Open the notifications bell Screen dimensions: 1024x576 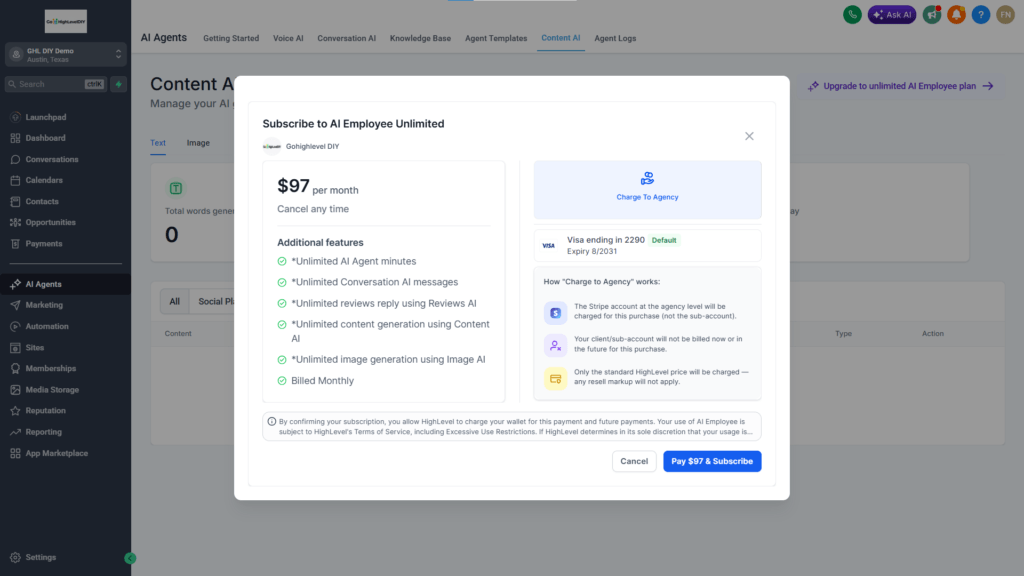pyautogui.click(x=956, y=14)
